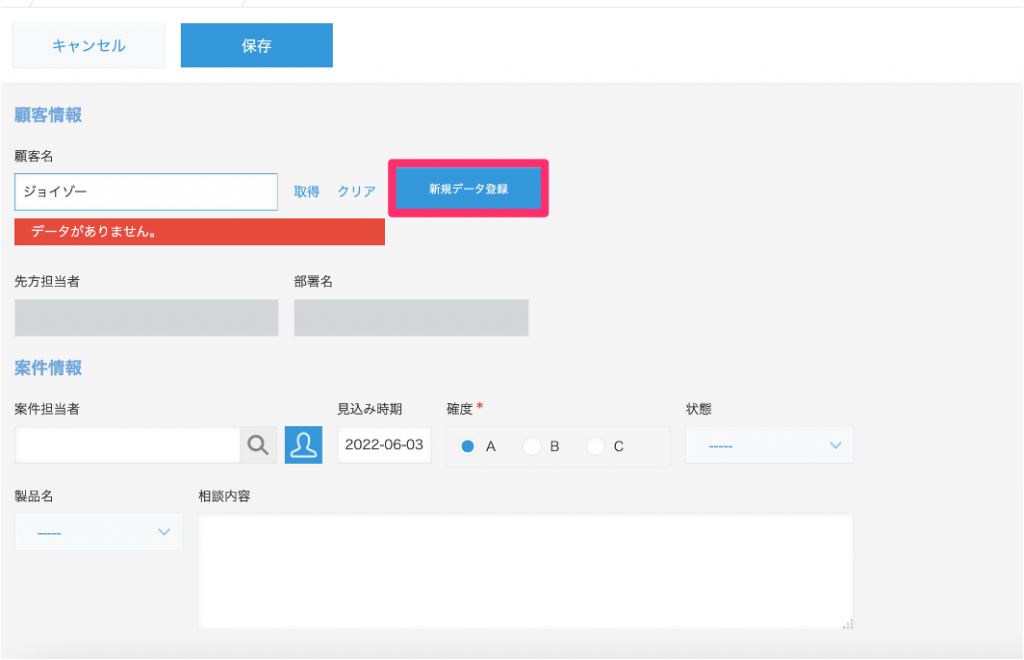Click the キャンセル button
Image resolution: width=1024 pixels, height=660 pixels.
89,46
